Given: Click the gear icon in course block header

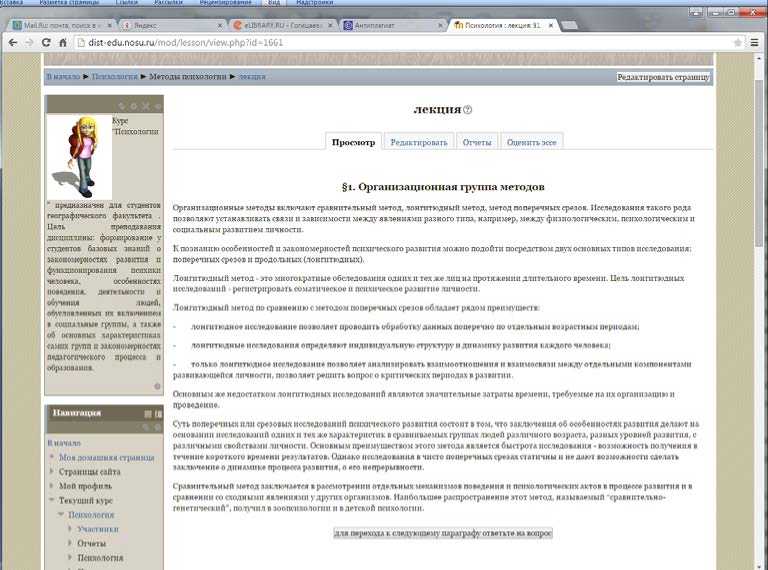Looking at the screenshot, I should click(134, 106).
